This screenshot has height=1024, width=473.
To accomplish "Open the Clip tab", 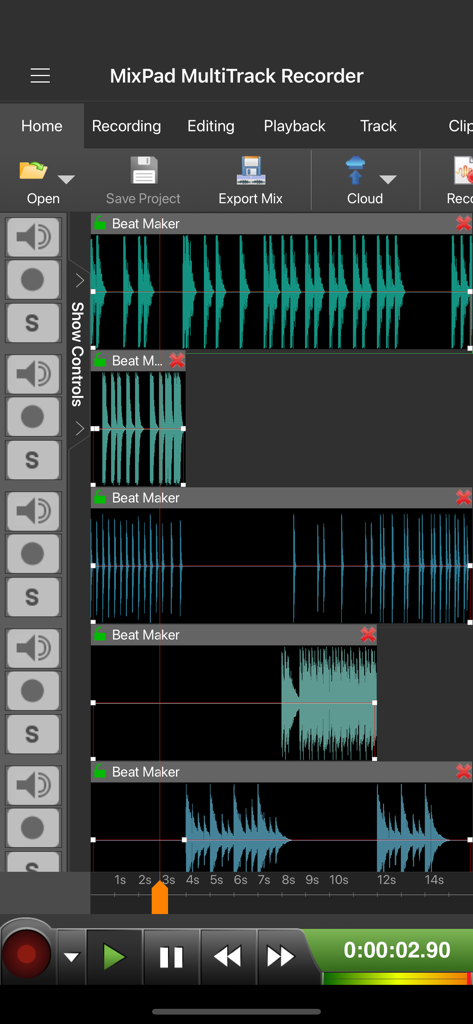I will point(460,126).
